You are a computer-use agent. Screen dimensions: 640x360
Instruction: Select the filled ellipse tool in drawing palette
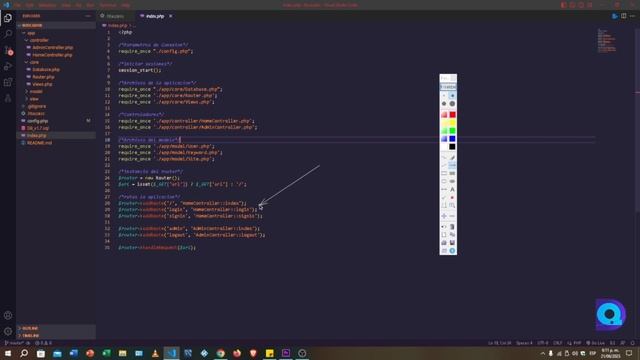pos(452,181)
